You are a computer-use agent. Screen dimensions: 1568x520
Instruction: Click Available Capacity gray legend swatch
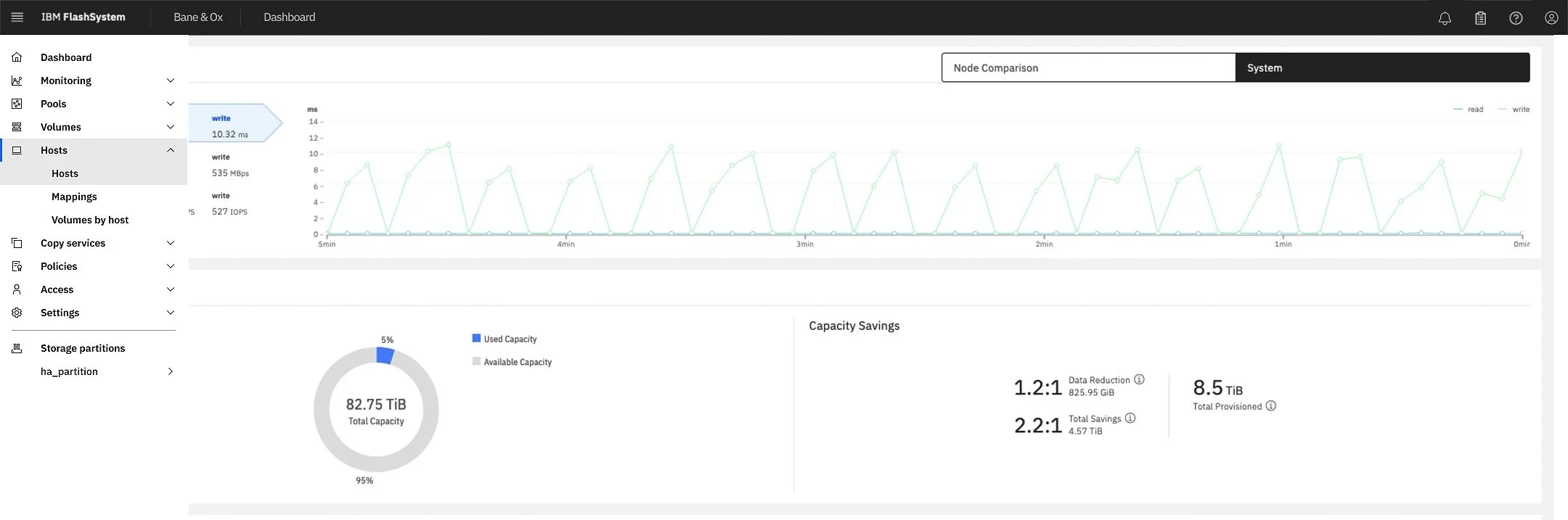coord(476,361)
